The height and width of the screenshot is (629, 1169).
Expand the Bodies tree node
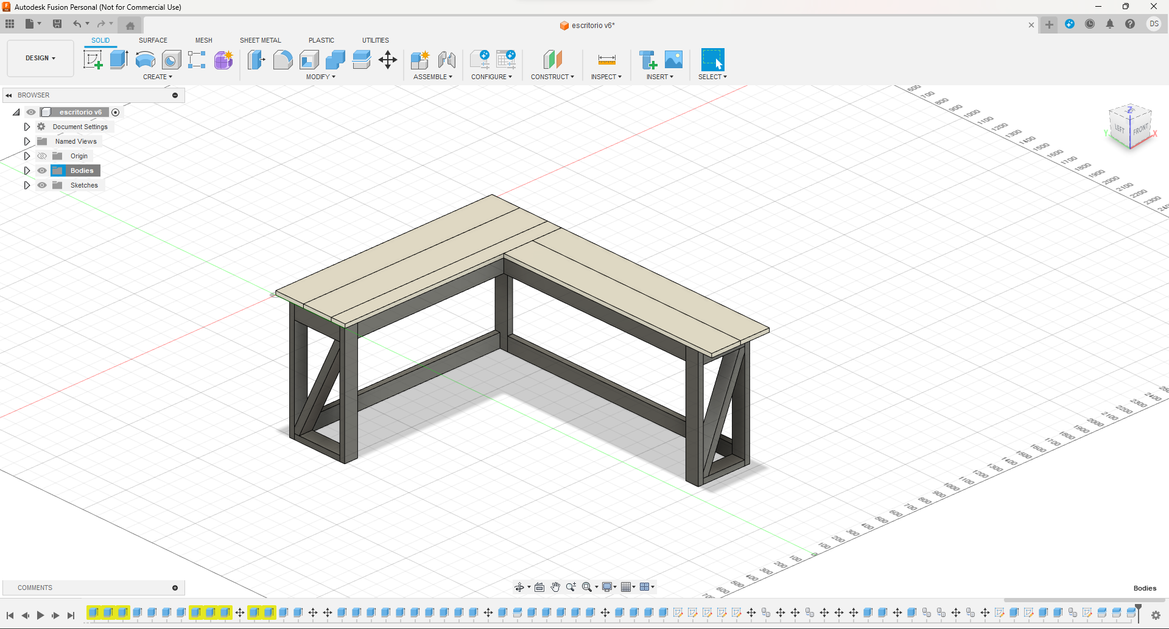pos(27,171)
